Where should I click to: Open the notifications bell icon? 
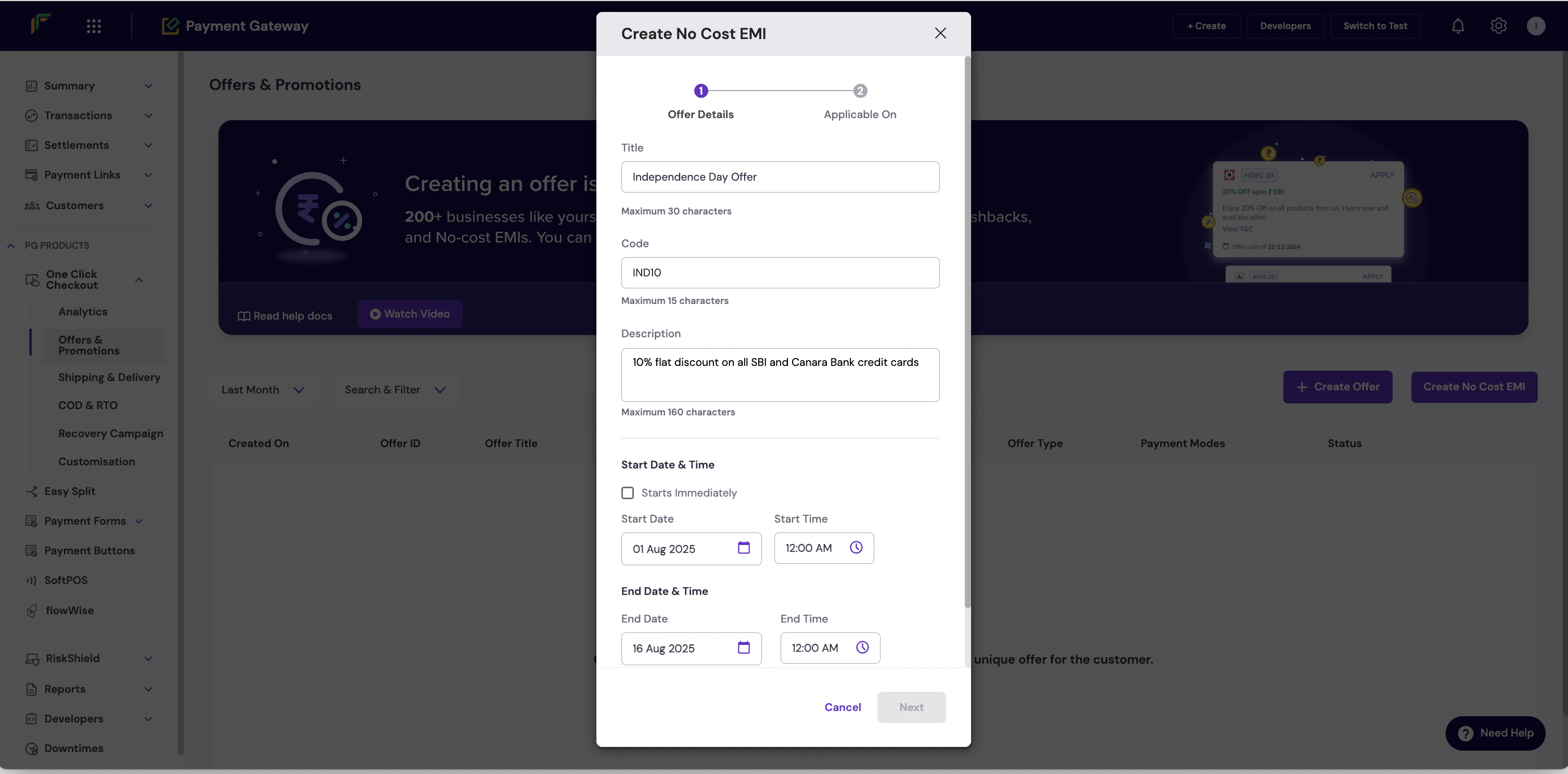coord(1457,26)
